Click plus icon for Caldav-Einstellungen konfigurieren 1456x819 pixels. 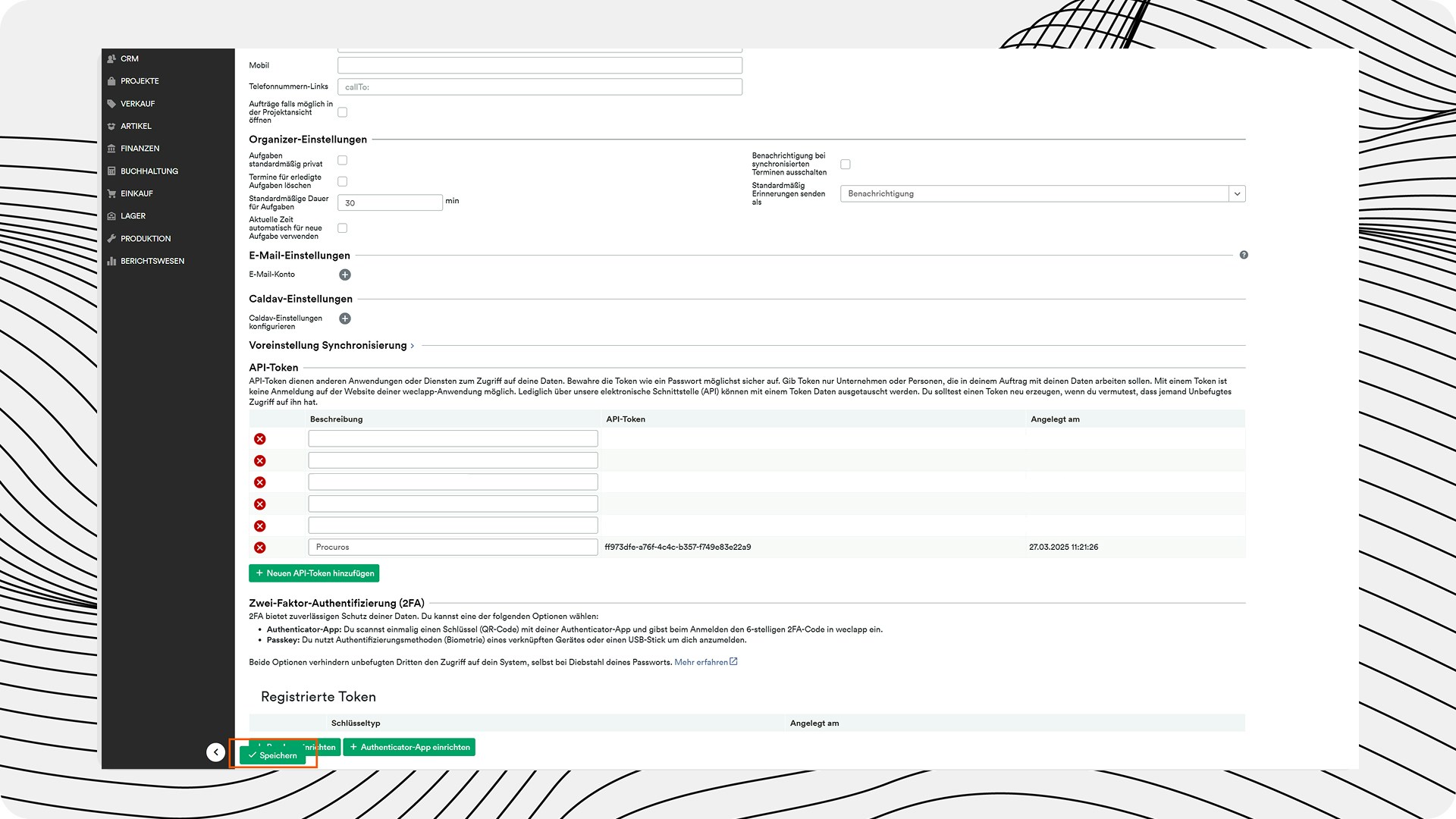(345, 318)
